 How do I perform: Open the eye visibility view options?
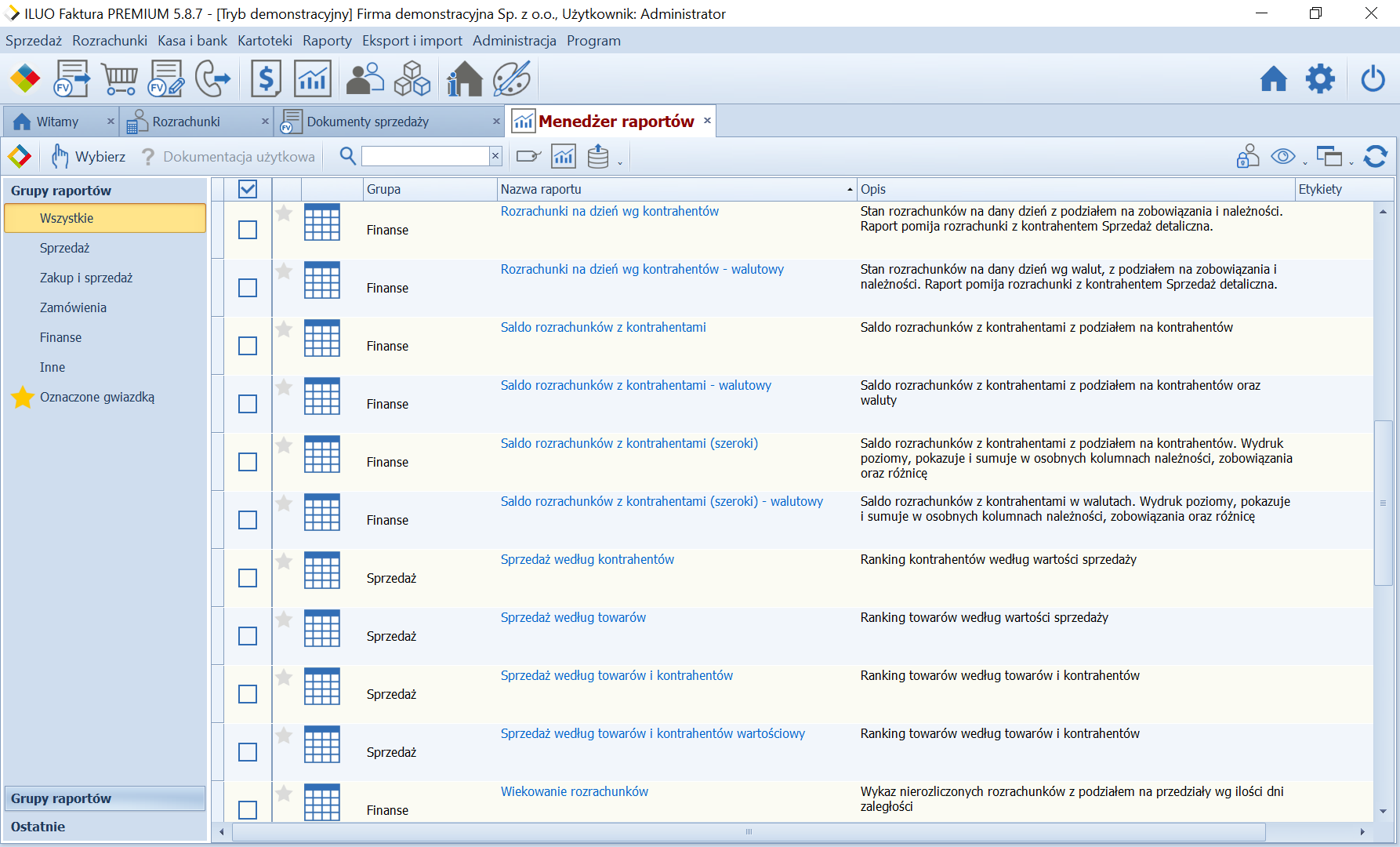click(1283, 156)
